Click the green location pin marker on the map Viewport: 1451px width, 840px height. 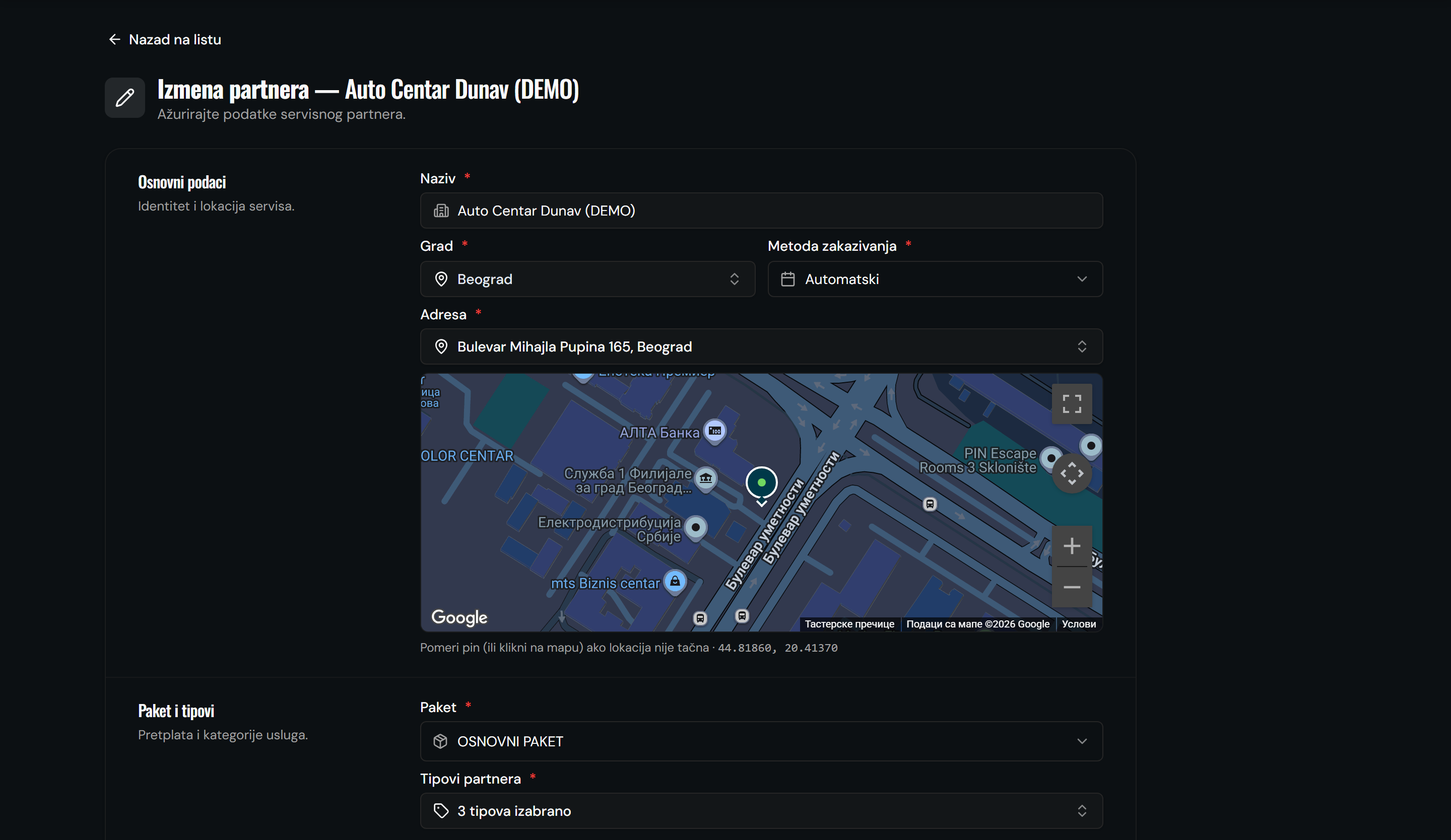pos(761,484)
